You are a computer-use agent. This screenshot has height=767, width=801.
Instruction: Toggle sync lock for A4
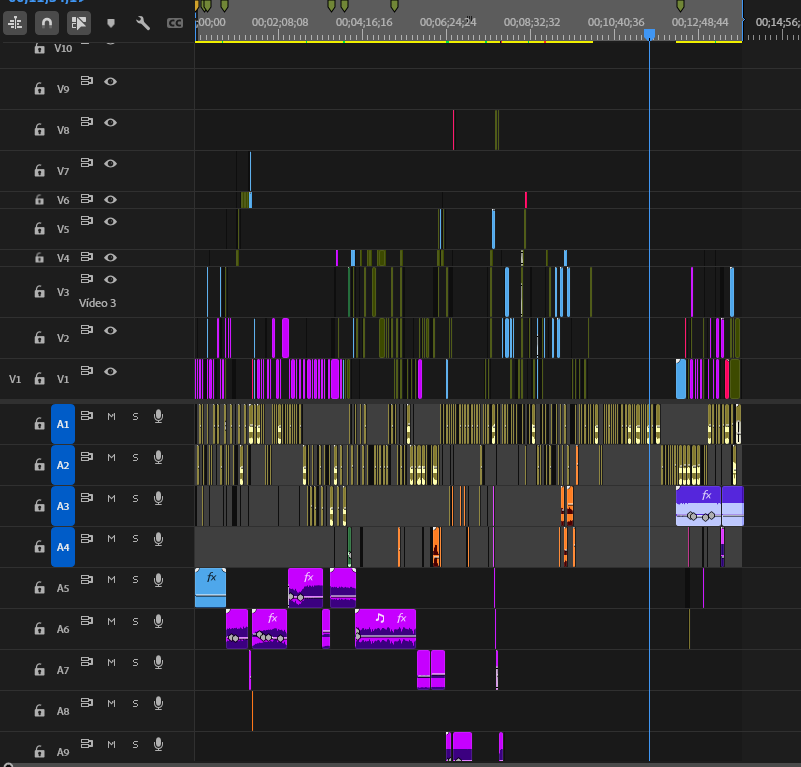click(87, 538)
